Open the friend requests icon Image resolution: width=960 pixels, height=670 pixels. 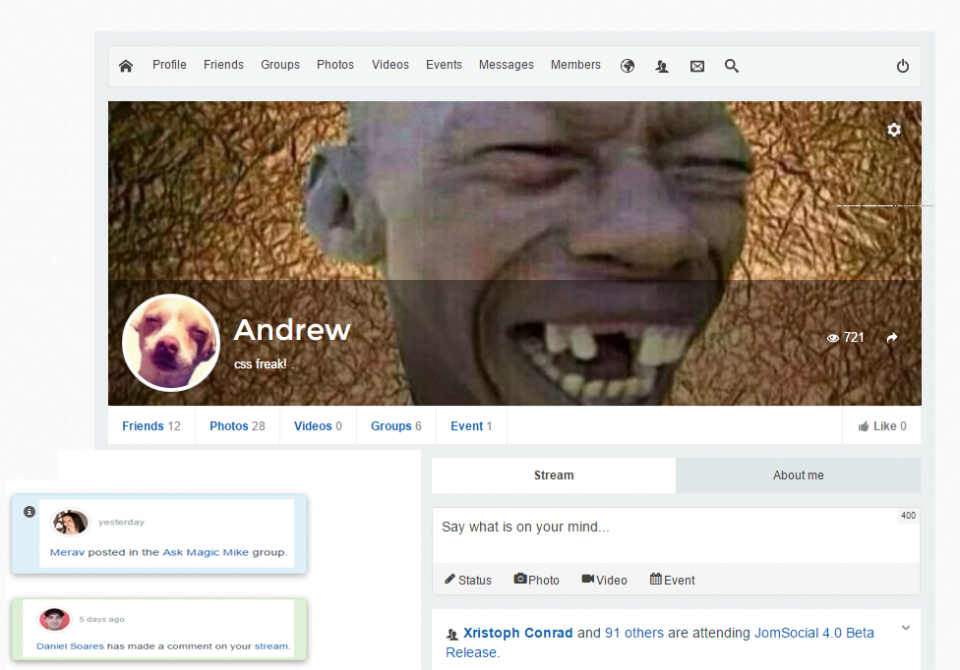pyautogui.click(x=662, y=66)
